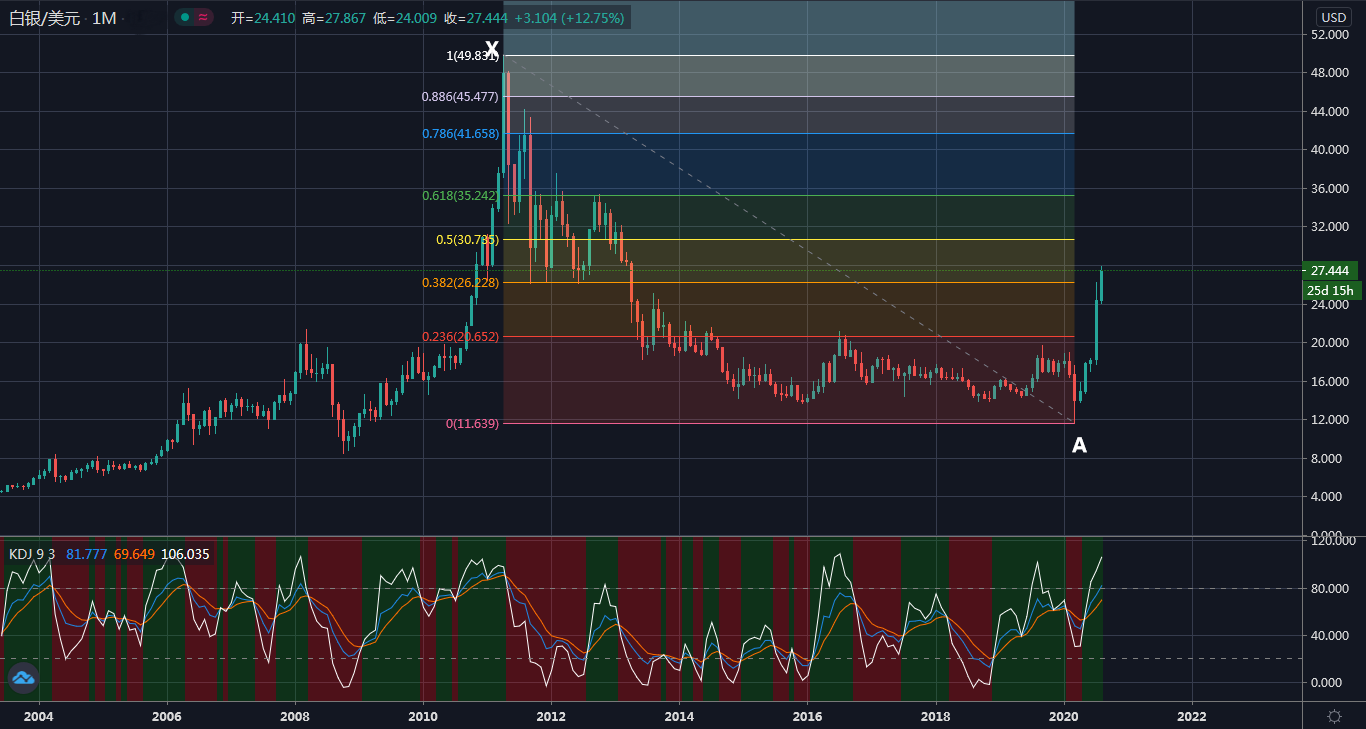Select the Fibonacci 0.5(30.735) level label
The image size is (1366, 729).
tap(467, 240)
